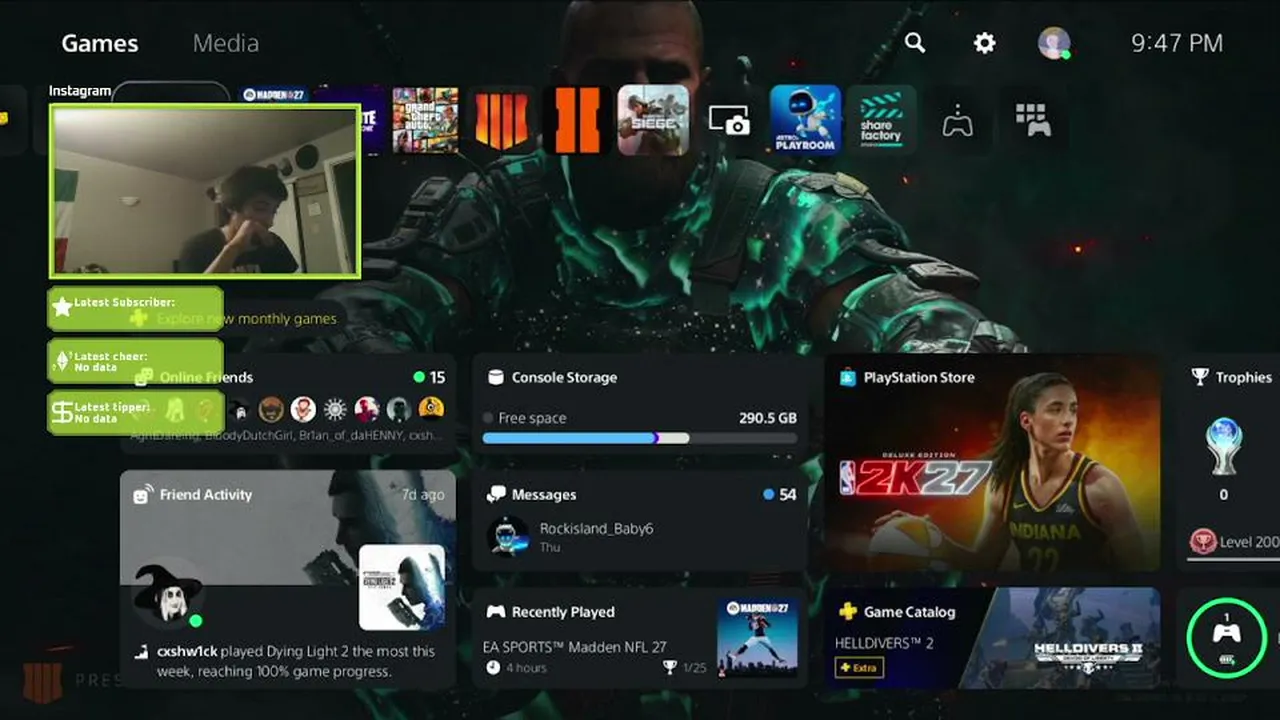Click the PlayStation Plus icon beside Game Catalog

848,611
